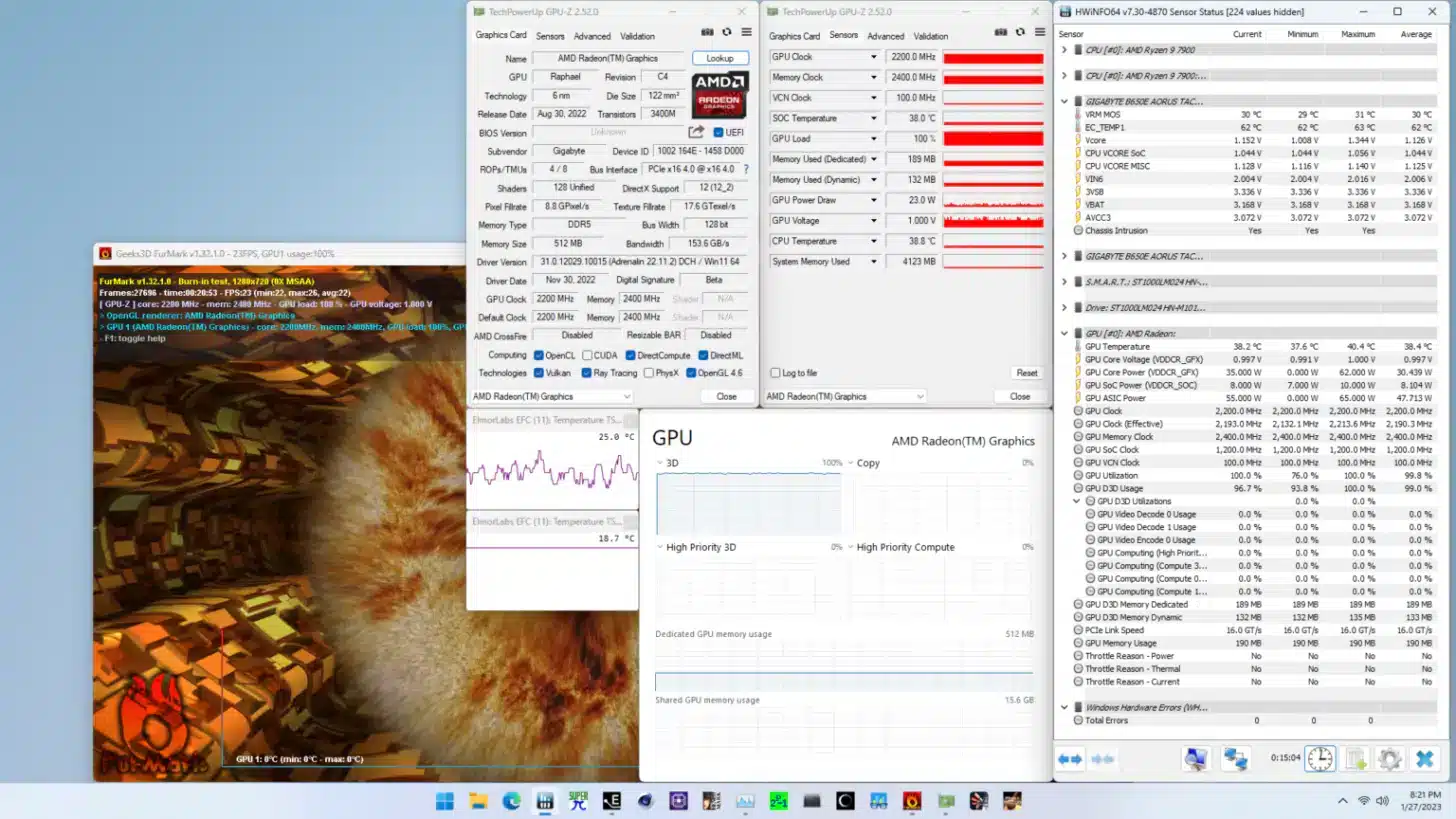Image resolution: width=1456 pixels, height=819 pixels.
Task: Open GPU selection dropdown in GPU-Z Sensors window
Action: tap(845, 396)
